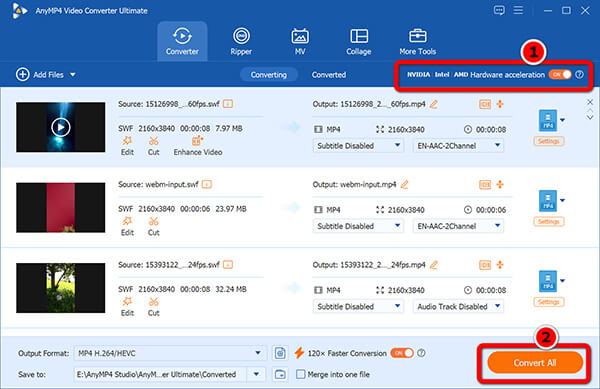600x389 pixels.
Task: Play the 15126998 60fps video thumbnail
Action: [60, 127]
